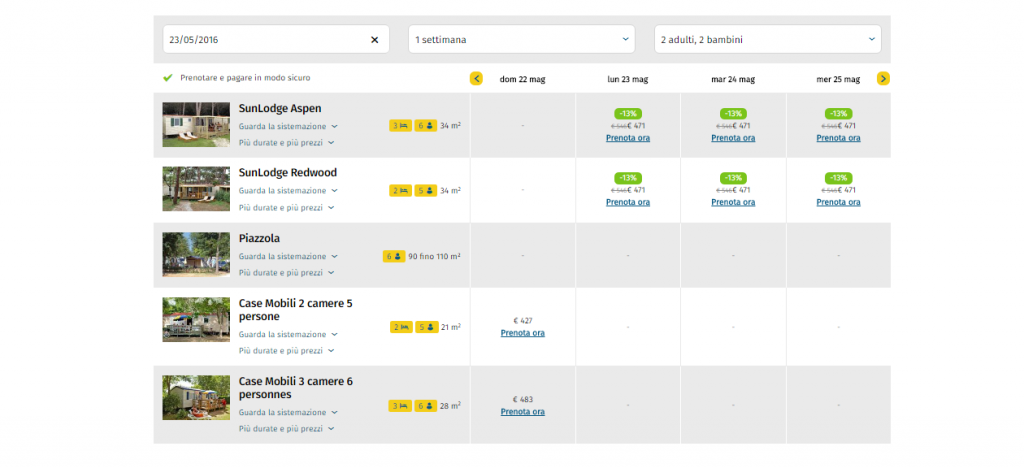Expand Guarda la sistemazione for Case Mobili 3 camere
This screenshot has height=468, width=1024.
[288, 413]
